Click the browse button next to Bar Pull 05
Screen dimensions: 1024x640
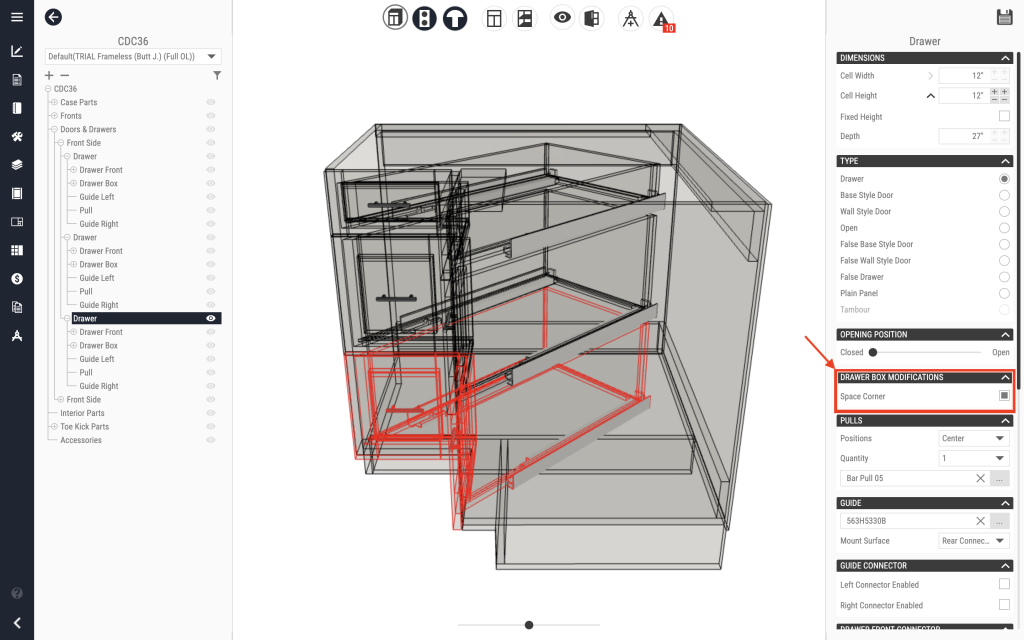[999, 478]
